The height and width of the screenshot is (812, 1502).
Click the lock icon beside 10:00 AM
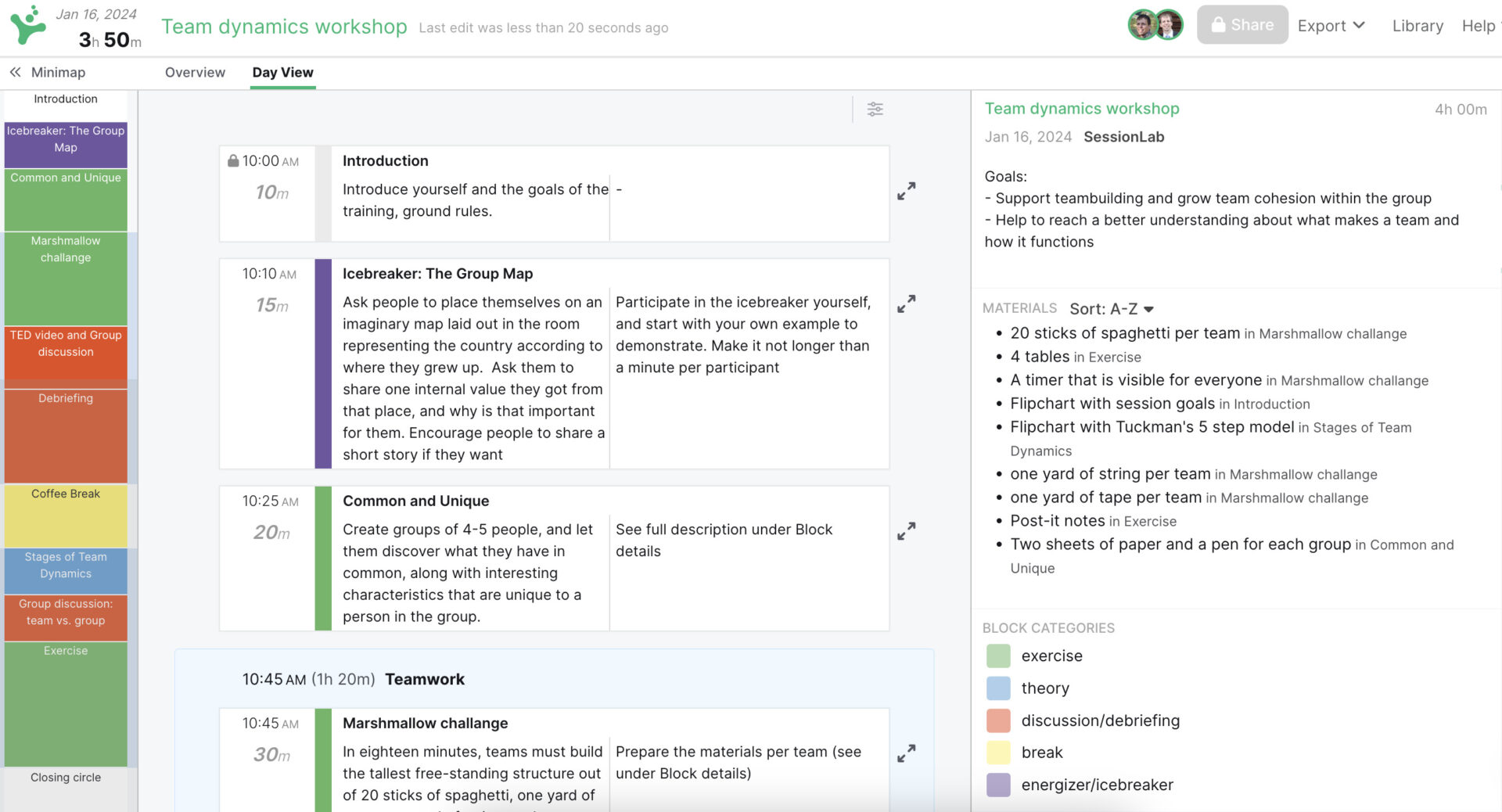233,161
